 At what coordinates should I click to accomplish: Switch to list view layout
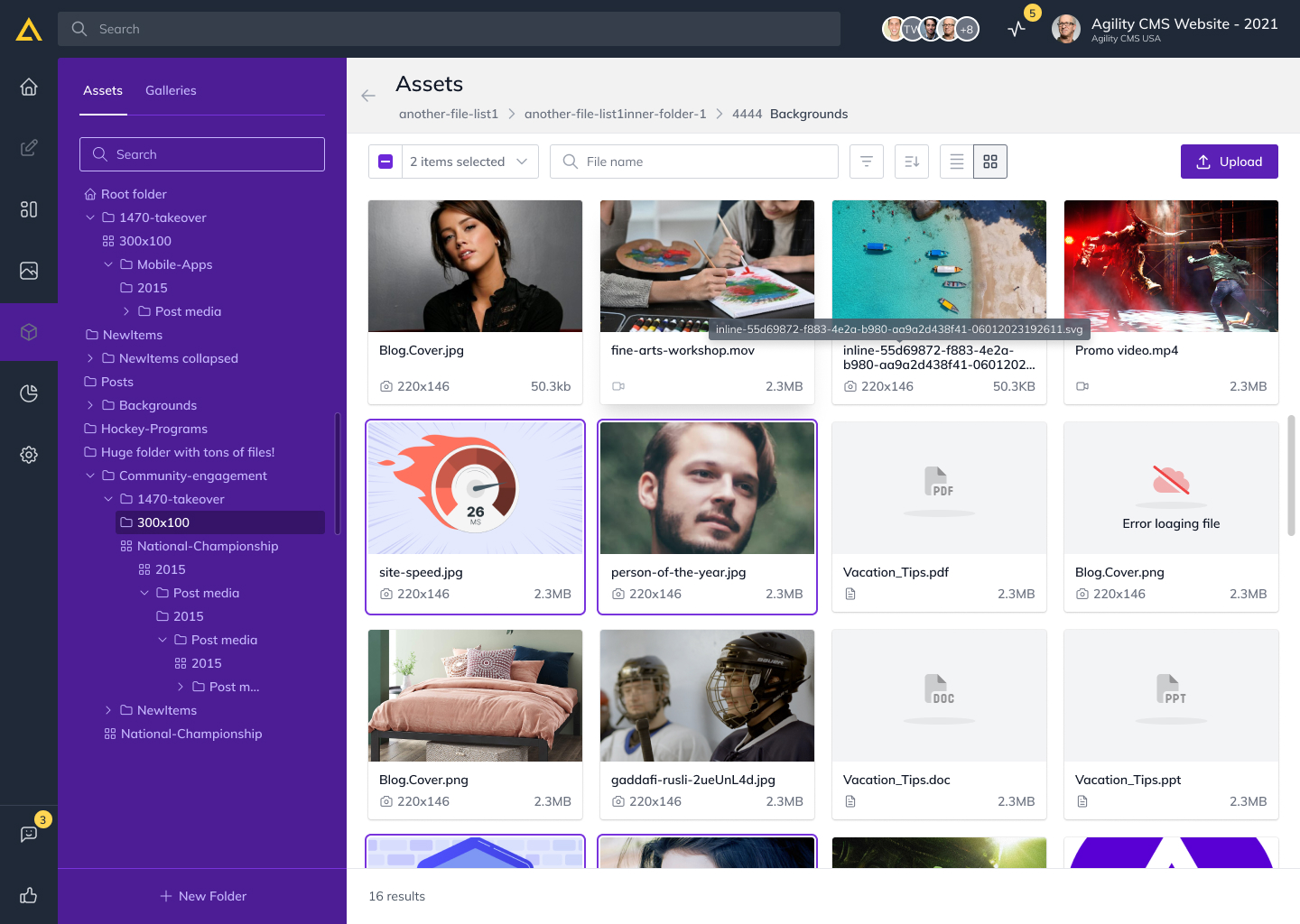point(957,162)
